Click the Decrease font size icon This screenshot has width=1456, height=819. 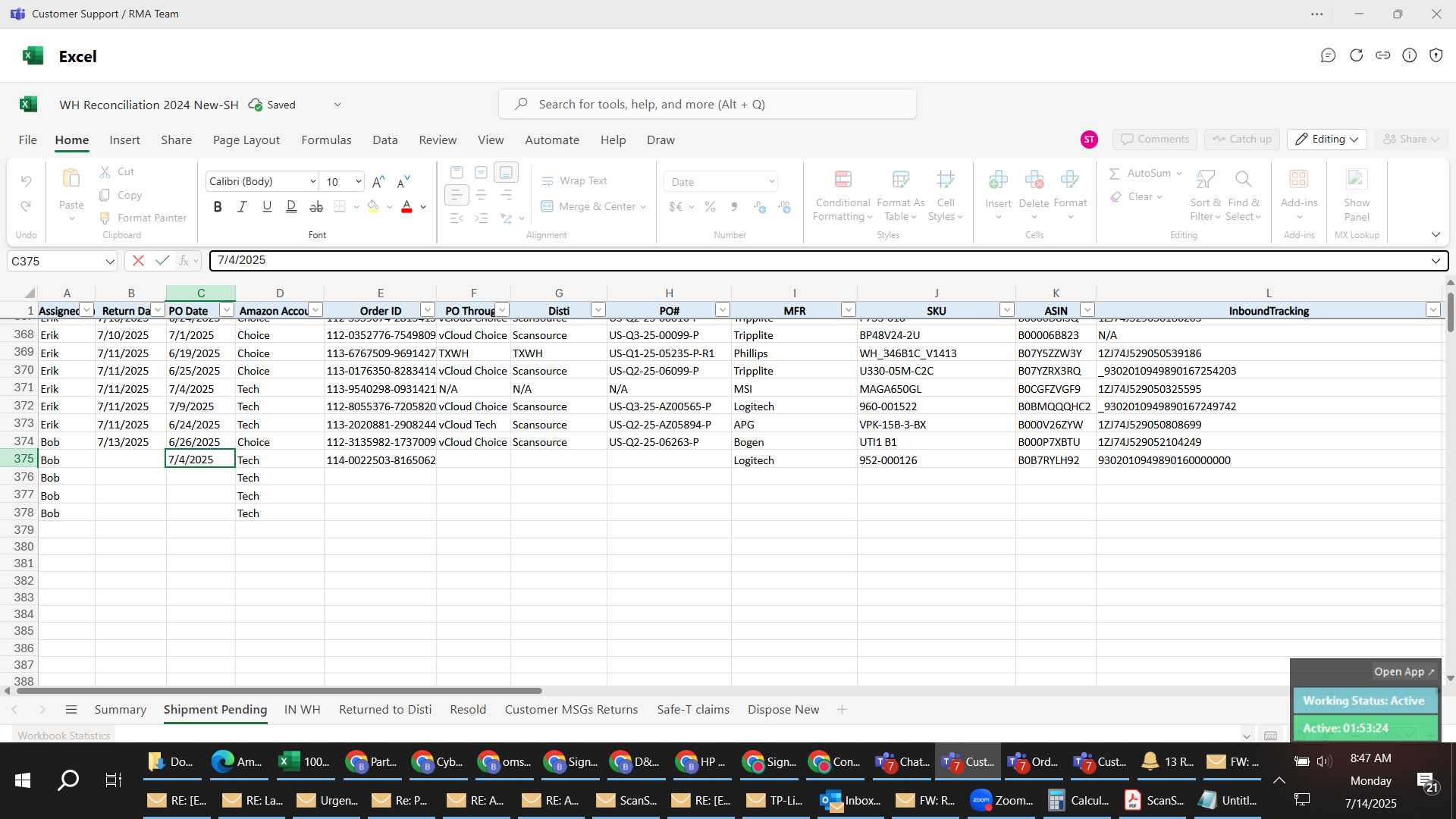pyautogui.click(x=403, y=181)
